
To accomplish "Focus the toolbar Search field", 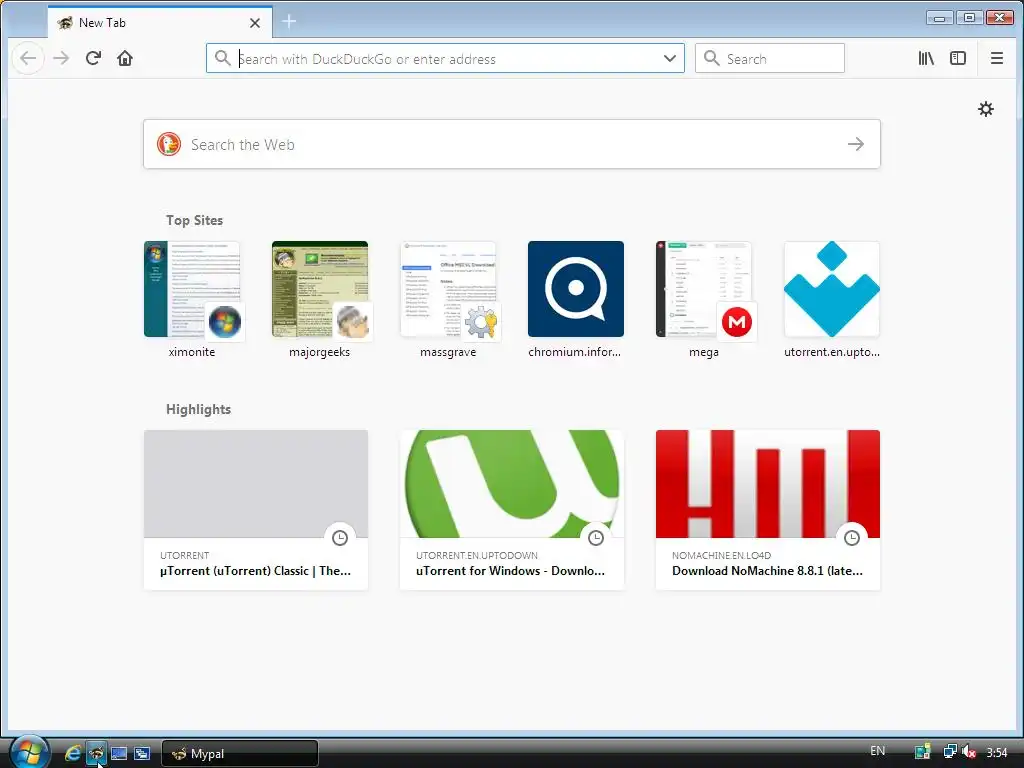I will point(770,58).
